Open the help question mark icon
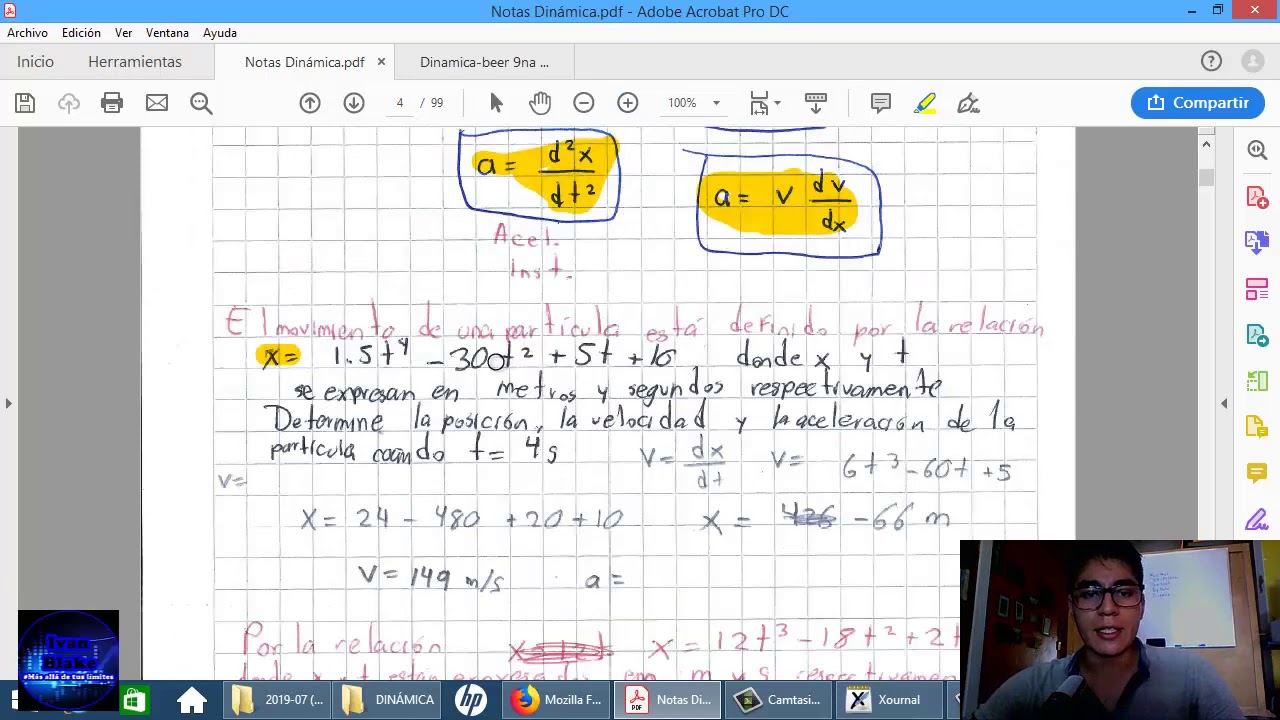Image resolution: width=1280 pixels, height=720 pixels. click(1211, 62)
